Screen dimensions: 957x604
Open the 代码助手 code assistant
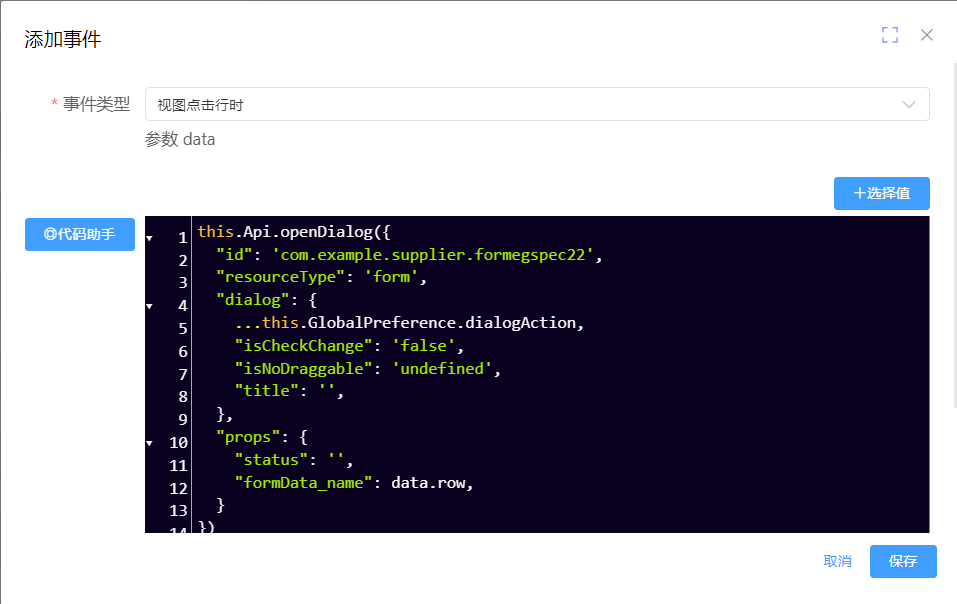(80, 234)
